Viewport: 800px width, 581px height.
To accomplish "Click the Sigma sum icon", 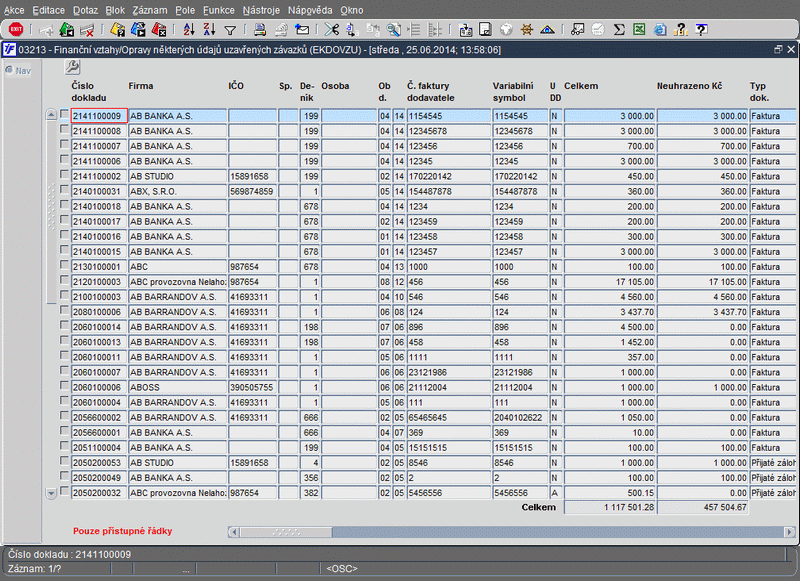I will tap(619, 30).
